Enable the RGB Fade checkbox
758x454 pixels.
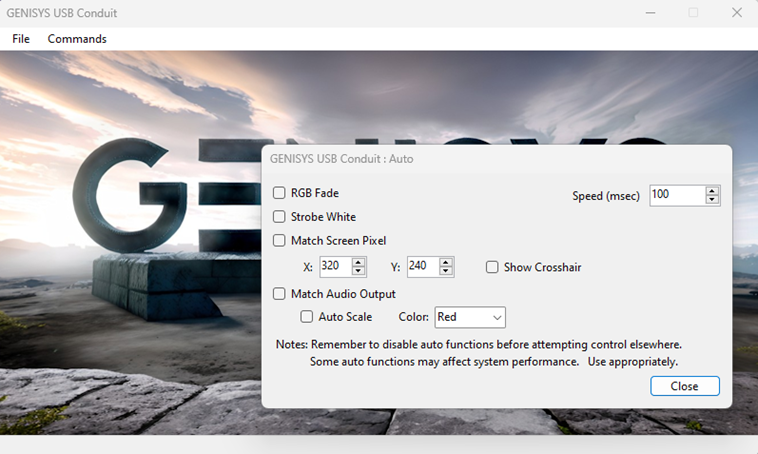pyautogui.click(x=279, y=193)
